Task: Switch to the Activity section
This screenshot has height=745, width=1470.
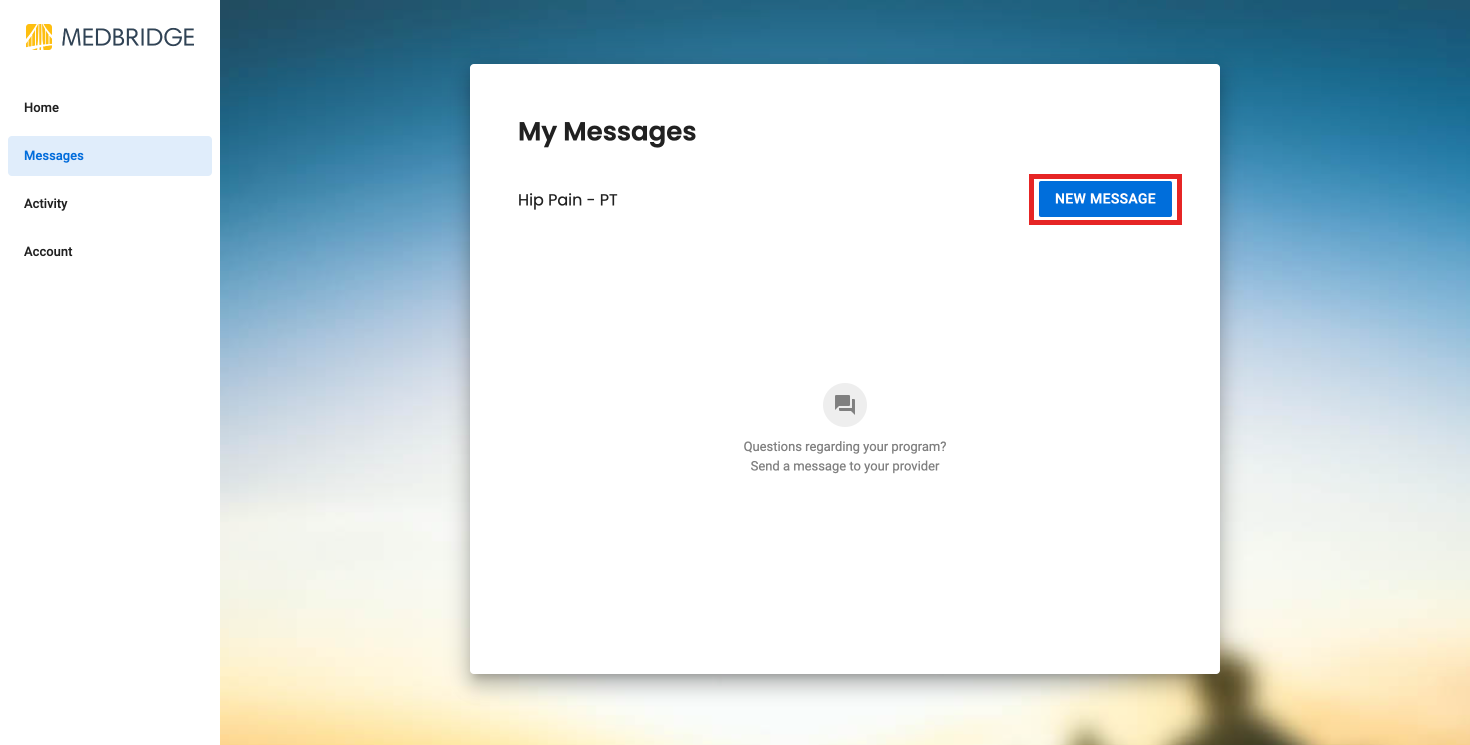Action: (46, 203)
